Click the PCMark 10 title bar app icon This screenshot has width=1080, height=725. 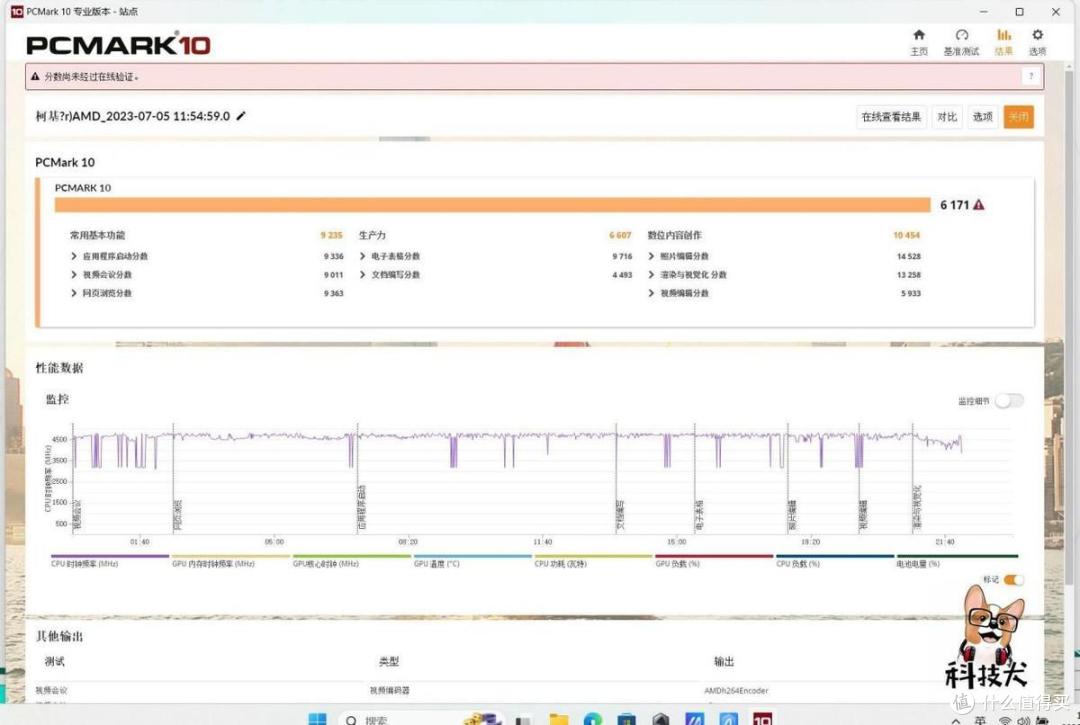(x=17, y=12)
